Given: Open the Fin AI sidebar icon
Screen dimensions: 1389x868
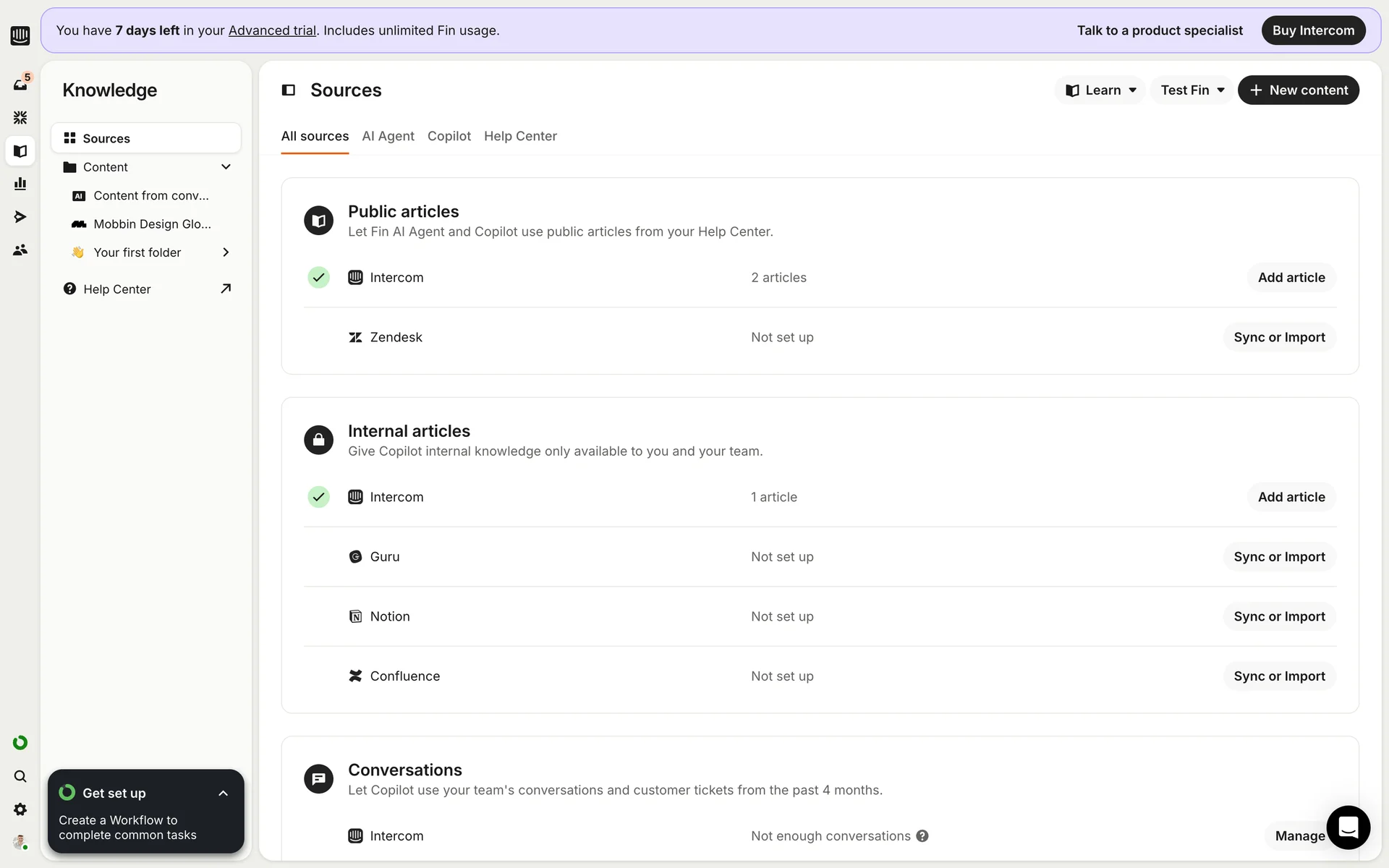Looking at the screenshot, I should pos(20,117).
